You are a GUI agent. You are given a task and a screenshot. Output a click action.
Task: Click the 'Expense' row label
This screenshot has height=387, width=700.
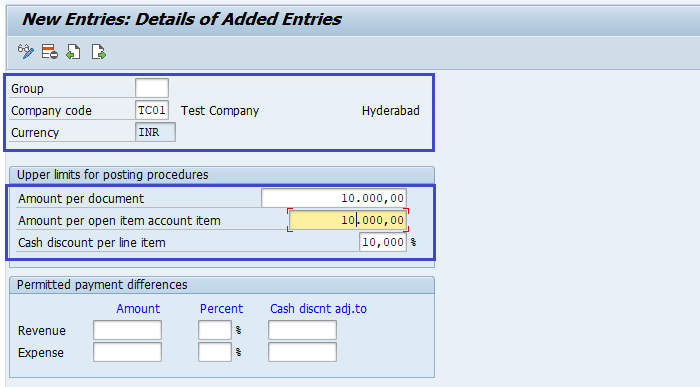tap(41, 353)
